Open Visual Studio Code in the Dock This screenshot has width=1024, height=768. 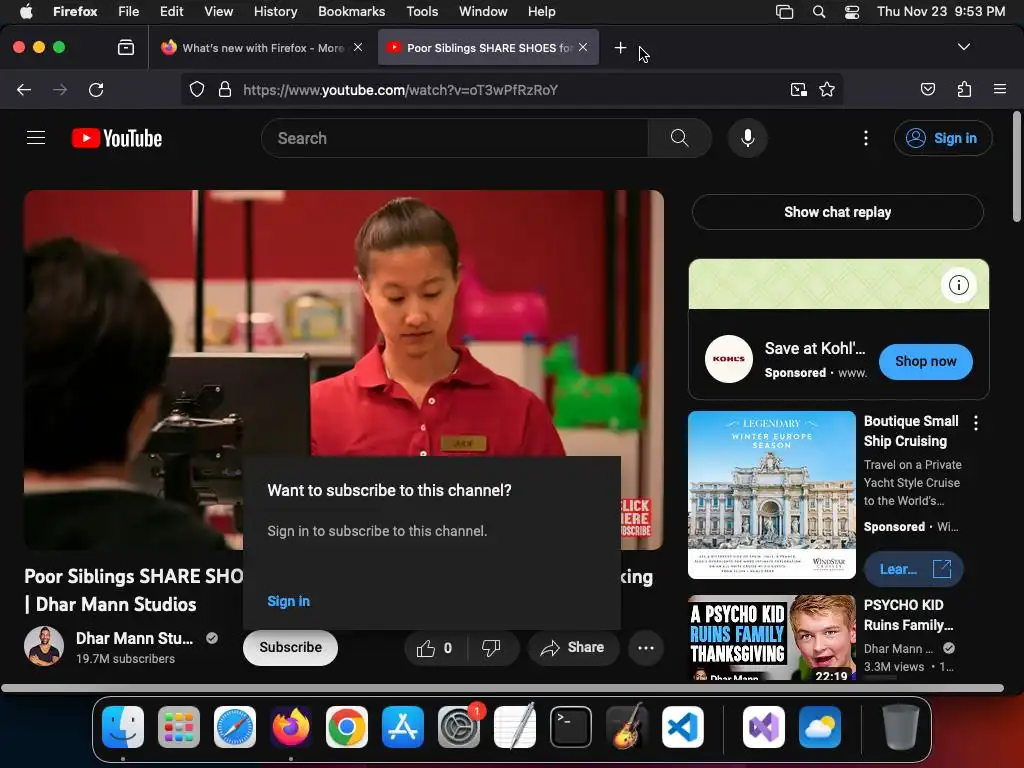coord(682,727)
